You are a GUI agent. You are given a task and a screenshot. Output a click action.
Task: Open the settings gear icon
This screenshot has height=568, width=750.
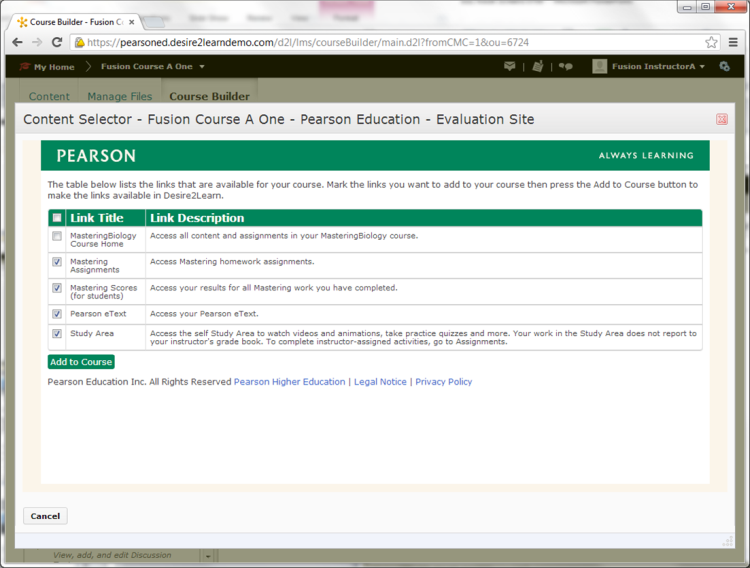pos(725,67)
